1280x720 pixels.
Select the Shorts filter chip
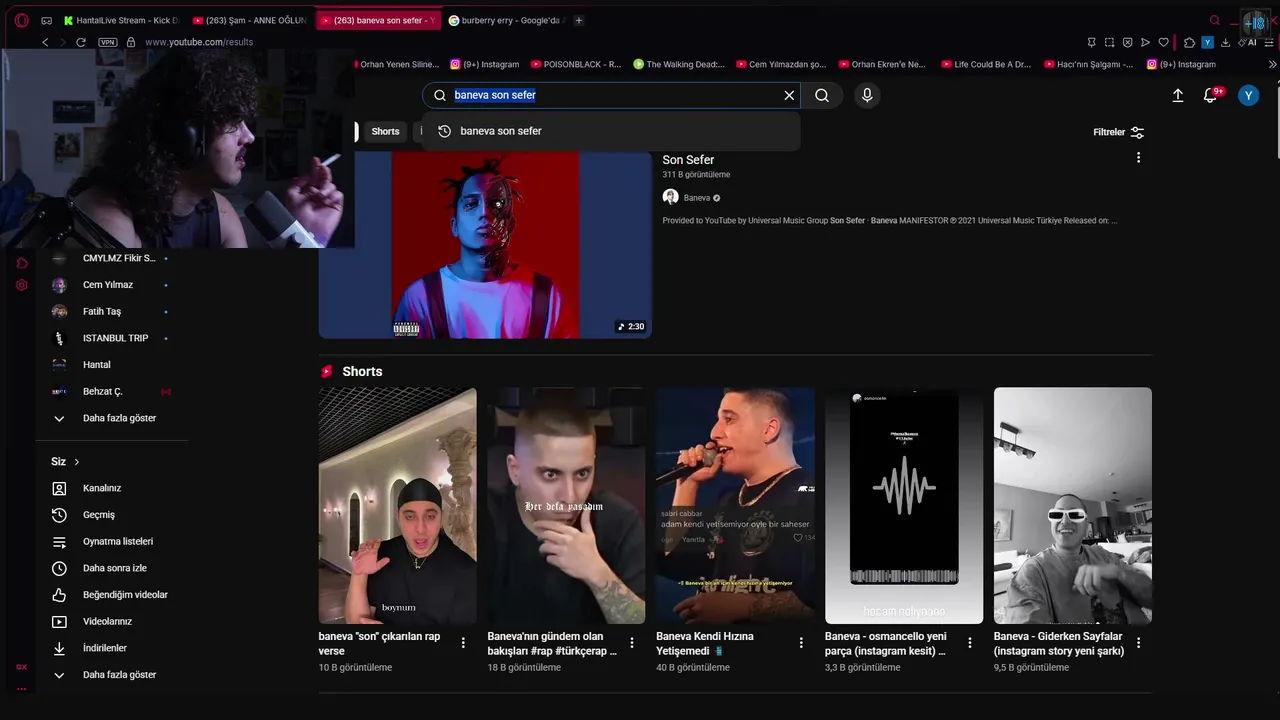point(385,132)
